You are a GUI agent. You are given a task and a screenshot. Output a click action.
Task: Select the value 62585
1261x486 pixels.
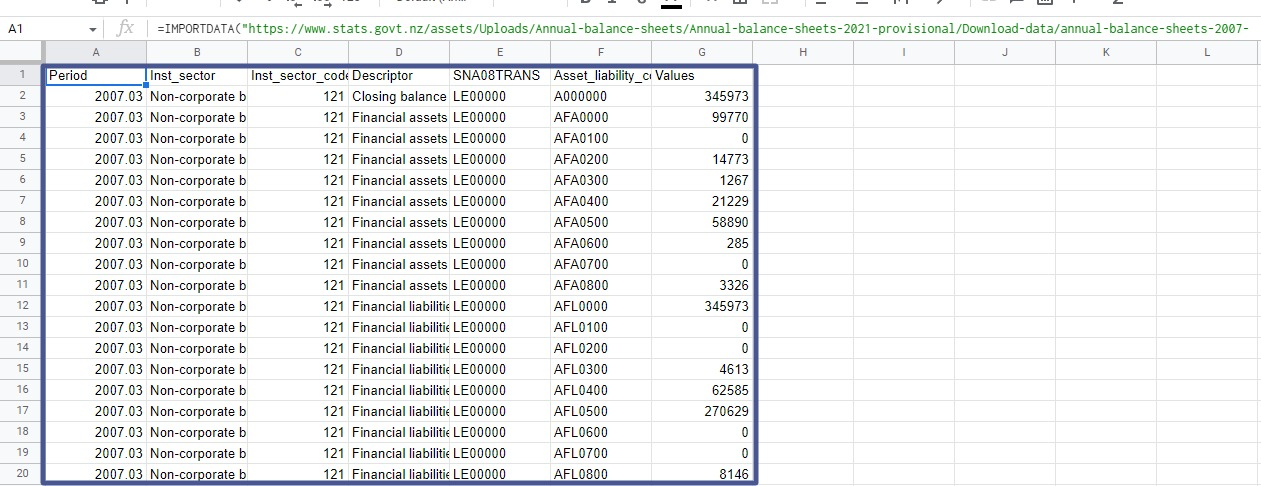[x=702, y=390]
